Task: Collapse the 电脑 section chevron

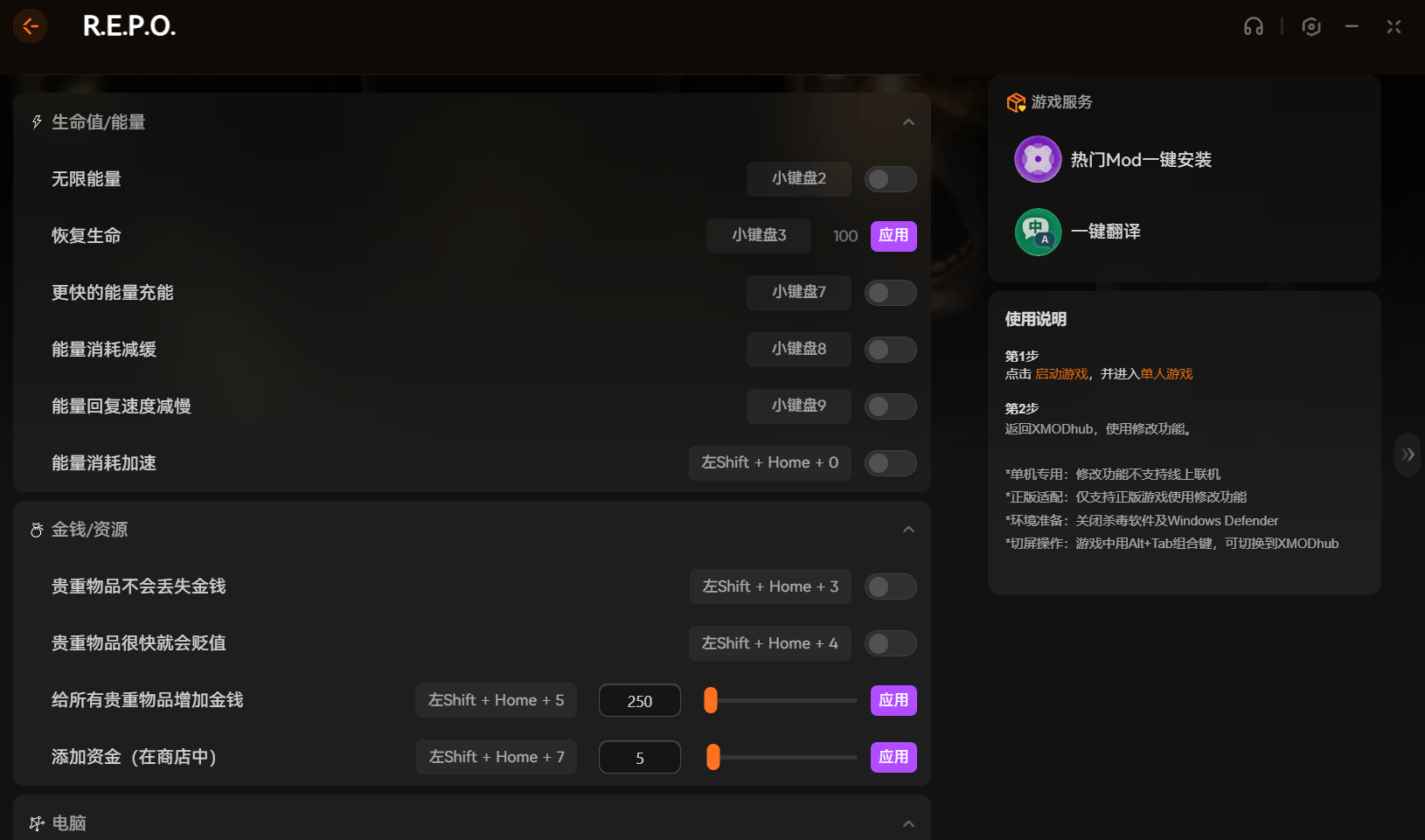Action: pos(908,823)
